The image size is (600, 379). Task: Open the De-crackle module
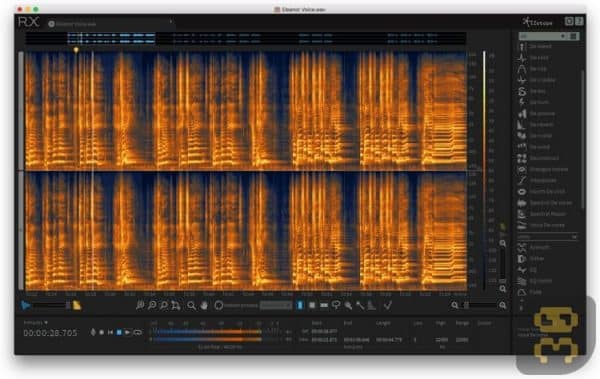click(x=537, y=80)
